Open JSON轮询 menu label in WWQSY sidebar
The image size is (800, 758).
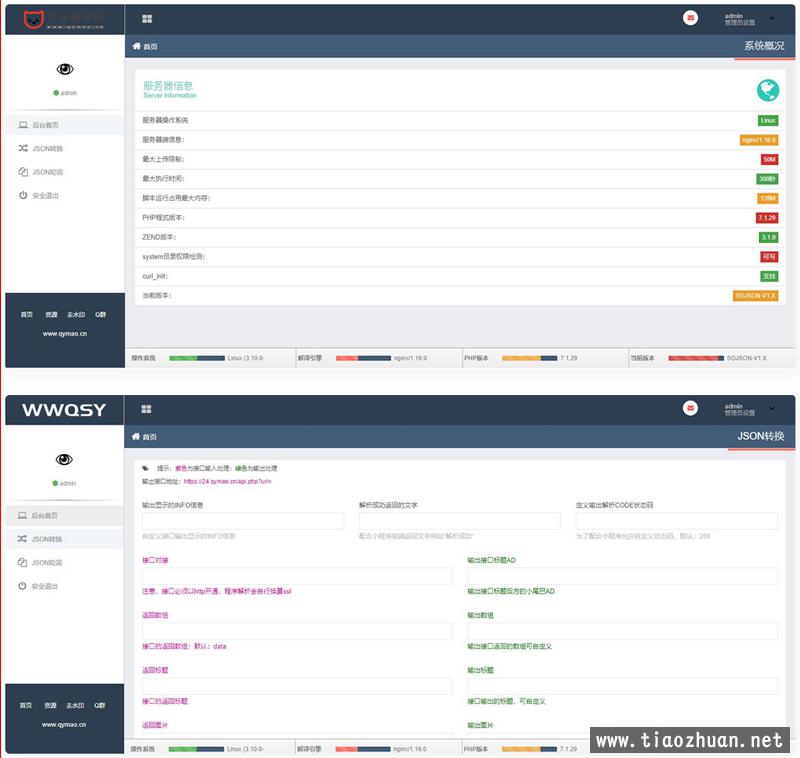point(46,563)
